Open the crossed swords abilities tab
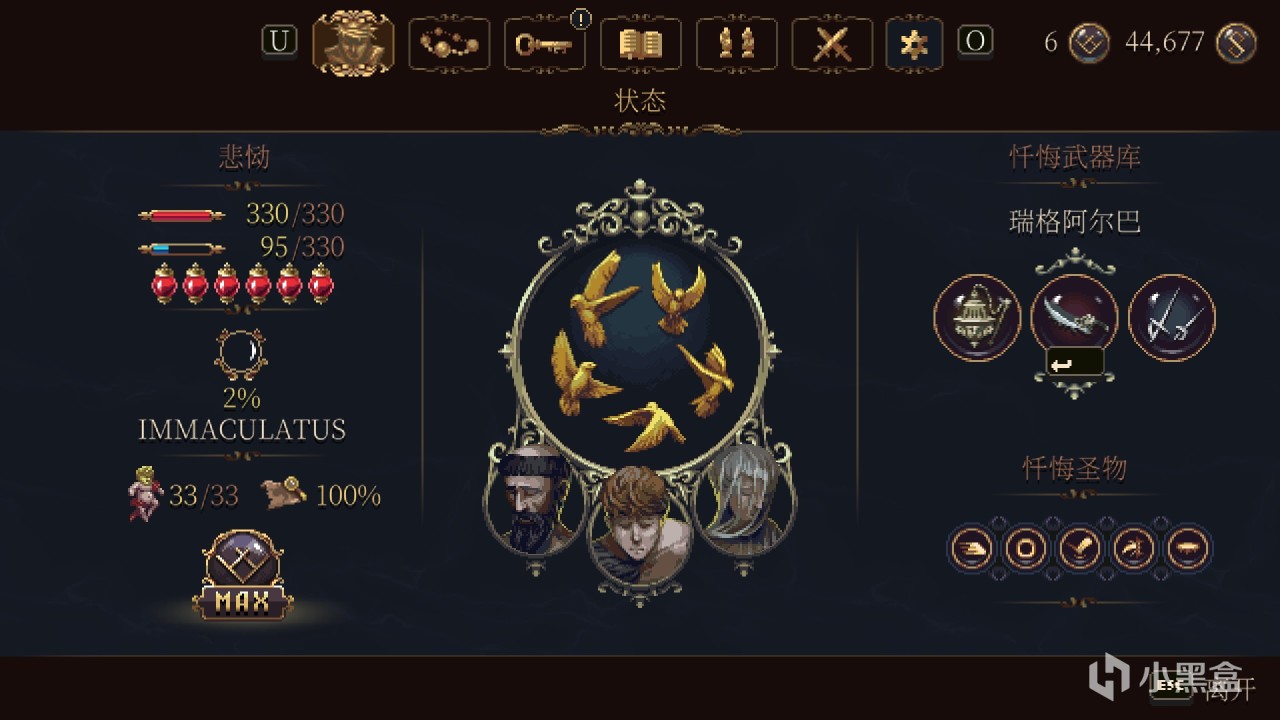Screen dimensions: 1280x720 [833, 44]
